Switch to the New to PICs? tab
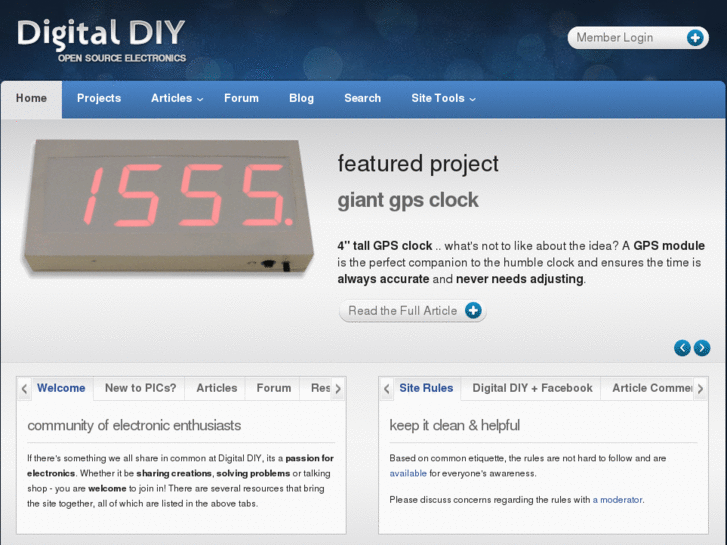The image size is (727, 545). click(140, 388)
